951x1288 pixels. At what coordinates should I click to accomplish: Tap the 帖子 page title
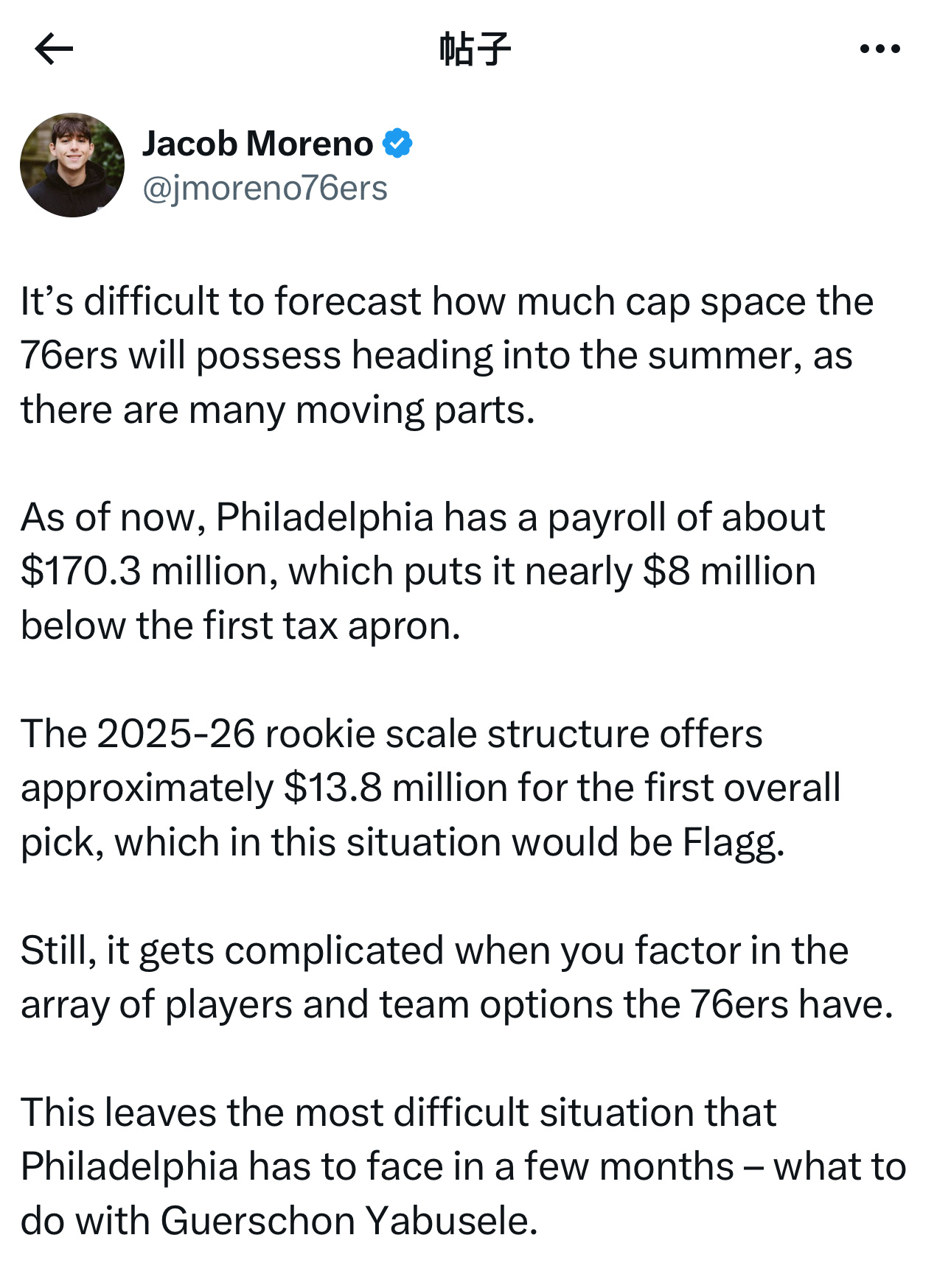point(475,49)
